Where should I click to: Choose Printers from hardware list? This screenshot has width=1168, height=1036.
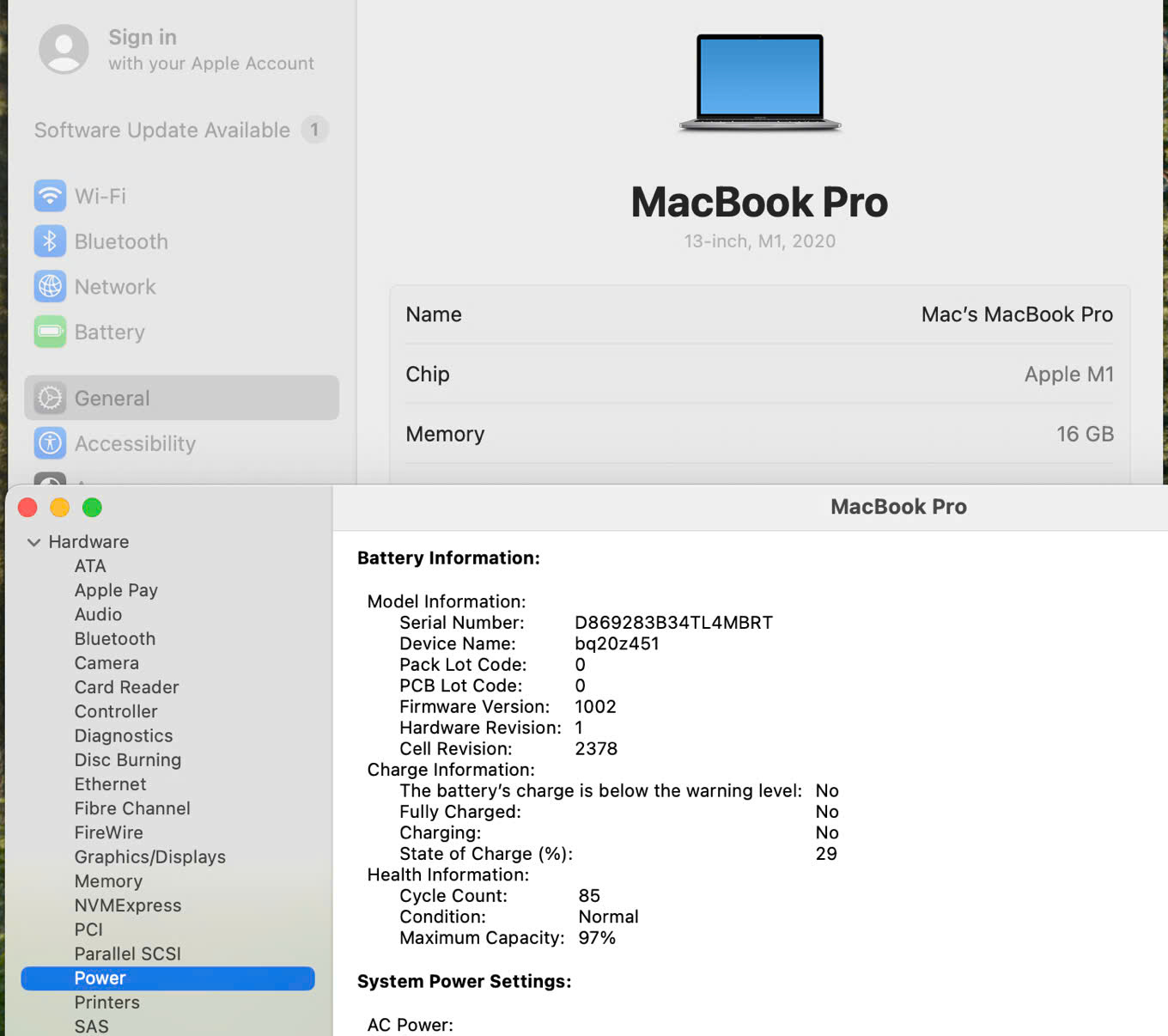(106, 1002)
